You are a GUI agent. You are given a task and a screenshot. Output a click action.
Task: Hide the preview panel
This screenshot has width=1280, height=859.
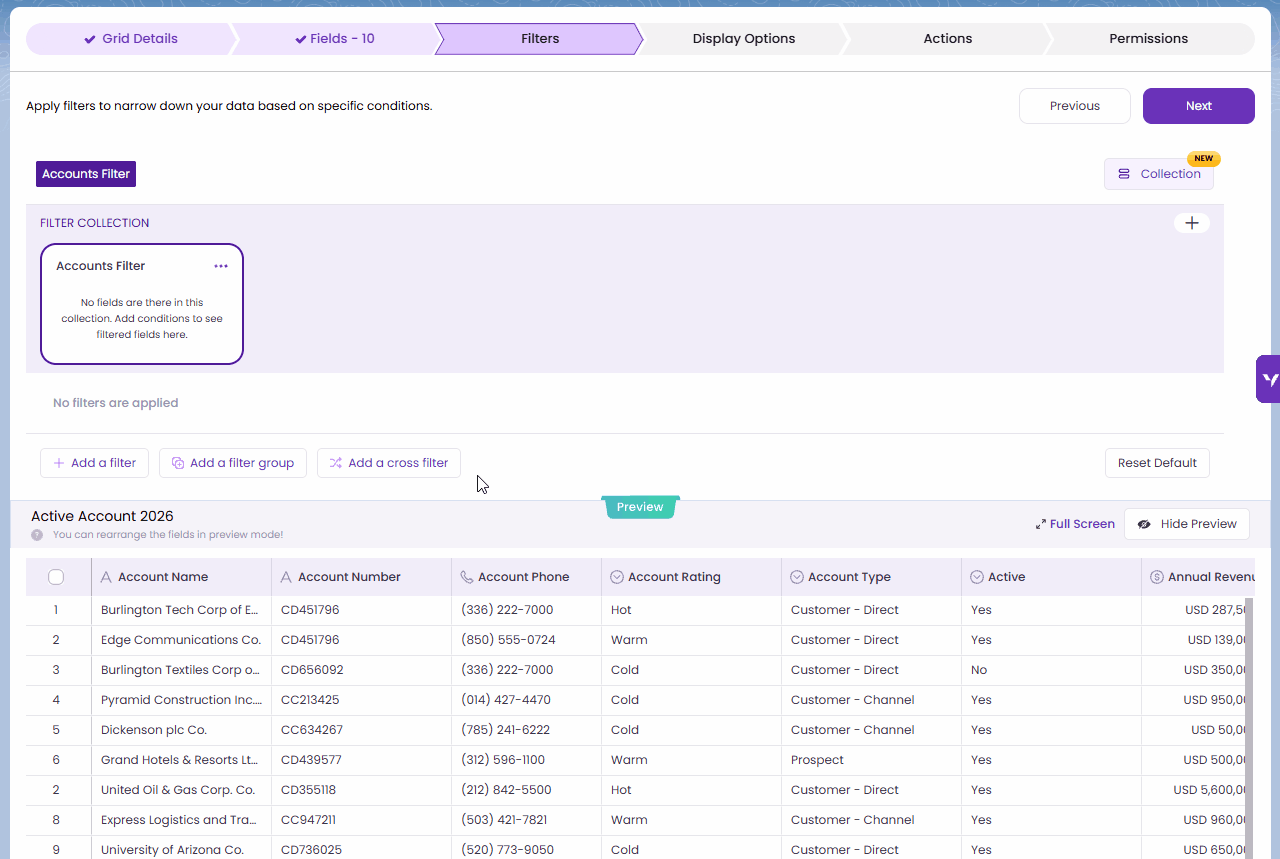pos(1187,524)
